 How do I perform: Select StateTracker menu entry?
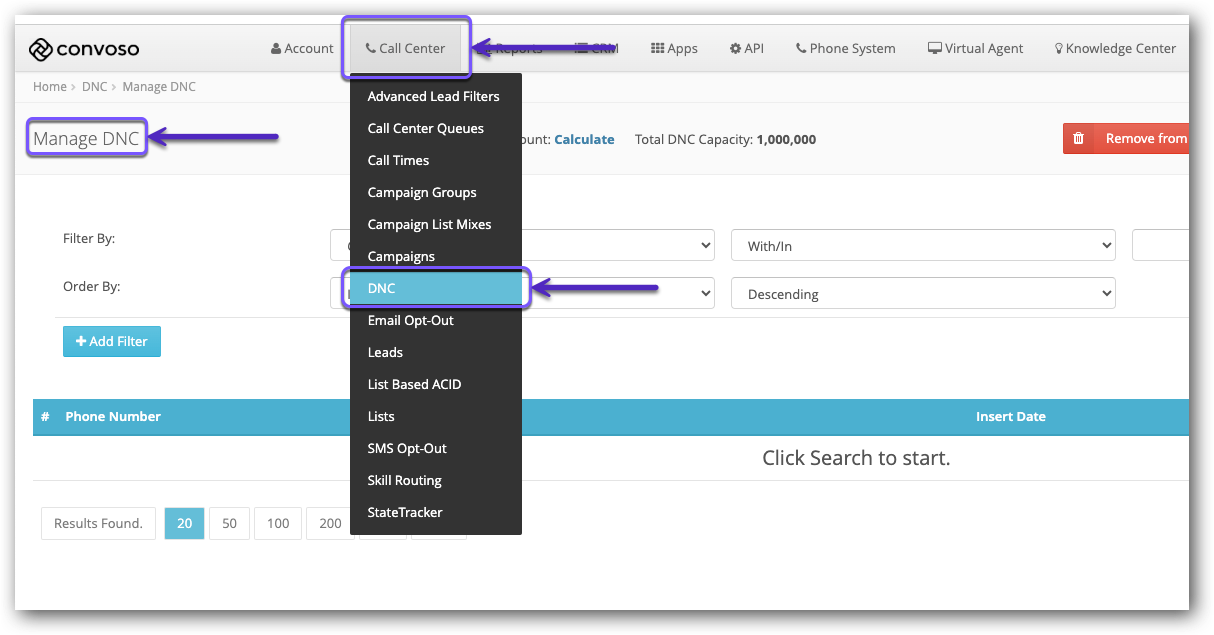404,512
